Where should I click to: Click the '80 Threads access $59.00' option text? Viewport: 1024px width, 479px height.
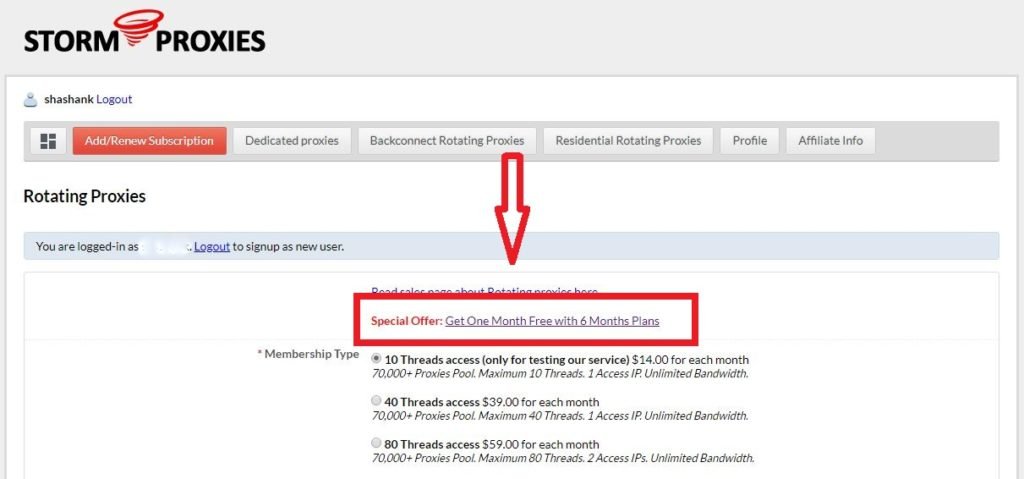tap(492, 444)
